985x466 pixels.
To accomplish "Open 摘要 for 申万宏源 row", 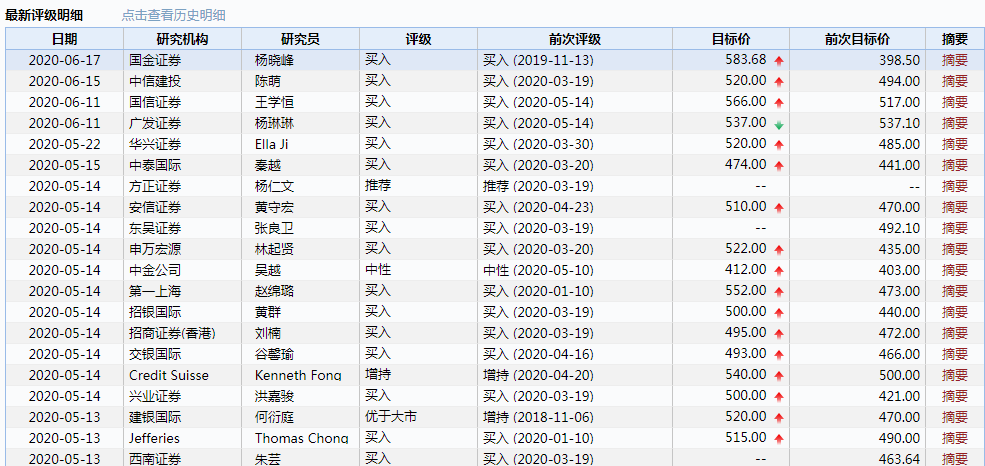I will [x=955, y=249].
